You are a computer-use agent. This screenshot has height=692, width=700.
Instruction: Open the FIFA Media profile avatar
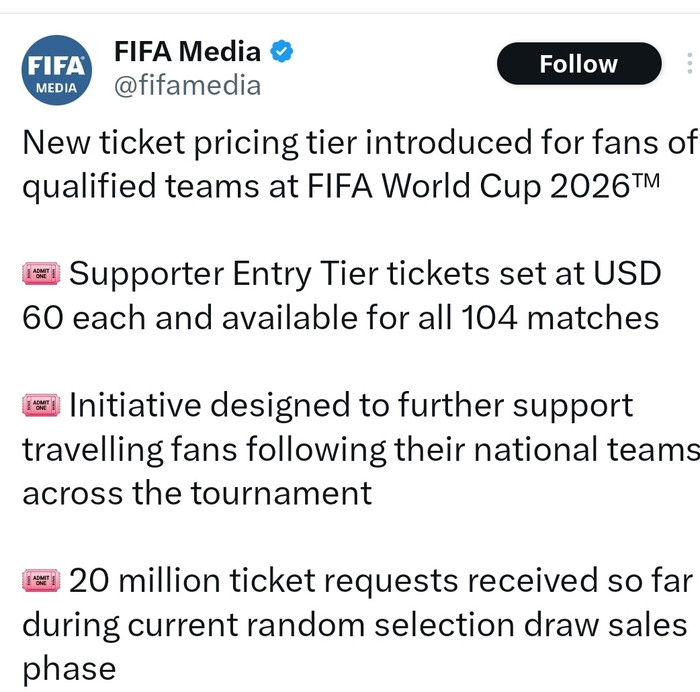56,70
